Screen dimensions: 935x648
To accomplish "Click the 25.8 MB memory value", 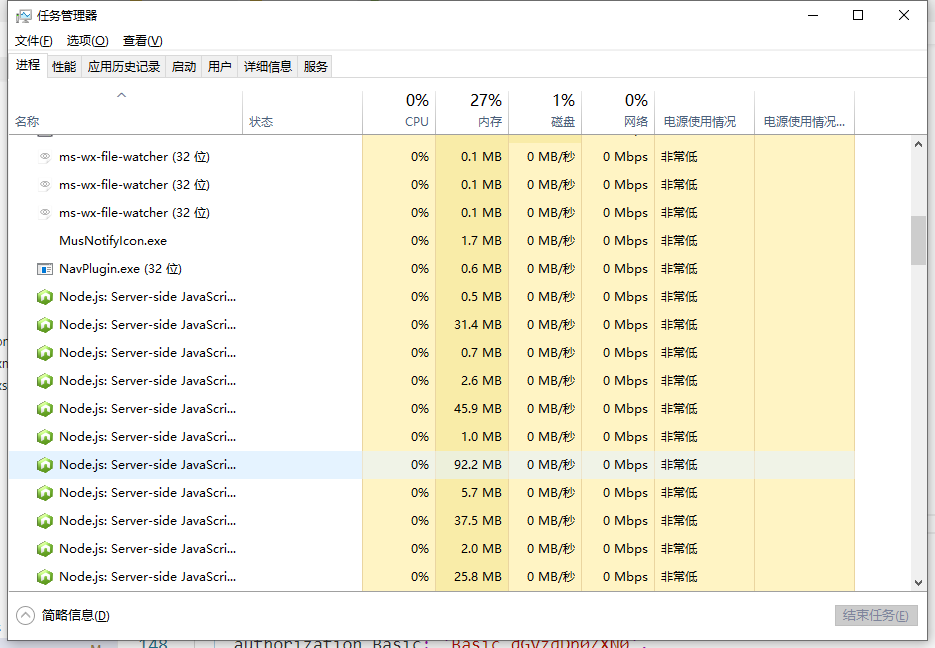I will click(478, 577).
